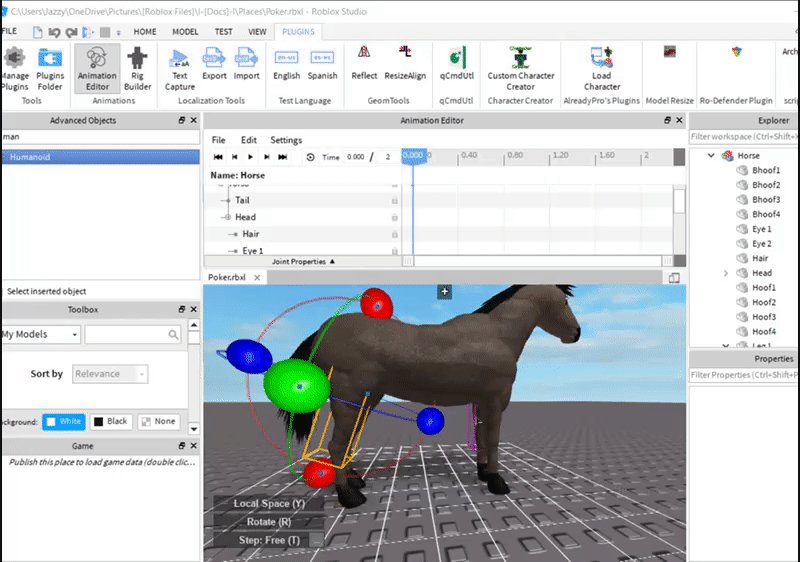Click the green rotation handle sphere
Image resolution: width=800 pixels, height=562 pixels.
click(297, 386)
